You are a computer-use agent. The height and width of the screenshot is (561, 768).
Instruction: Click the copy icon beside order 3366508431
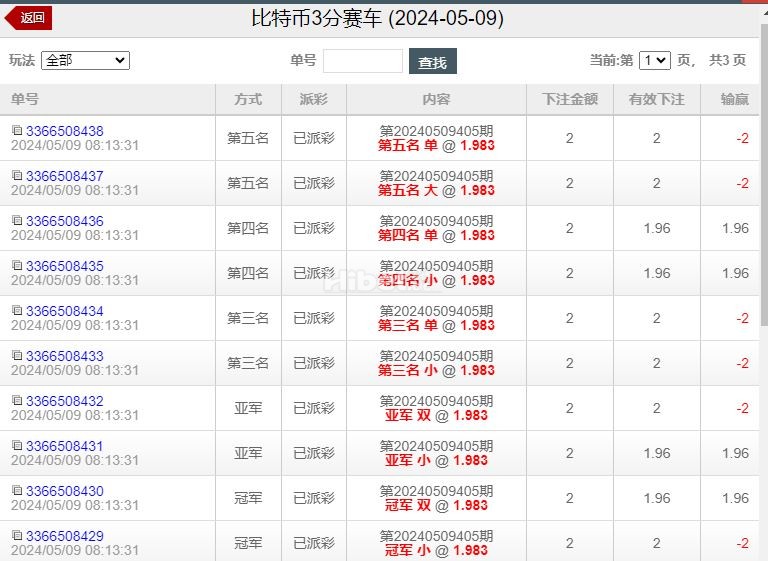tap(17, 445)
